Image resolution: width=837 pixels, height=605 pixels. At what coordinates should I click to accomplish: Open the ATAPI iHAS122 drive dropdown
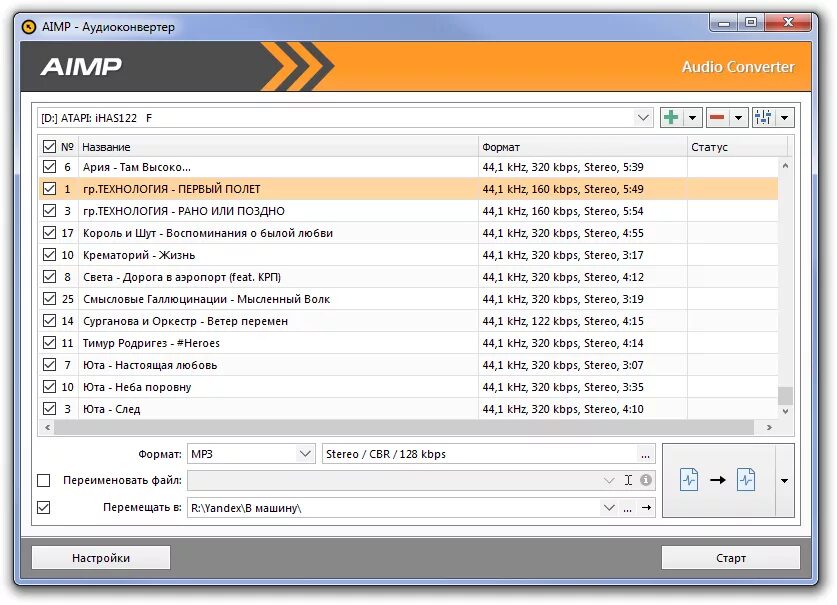tap(643, 117)
